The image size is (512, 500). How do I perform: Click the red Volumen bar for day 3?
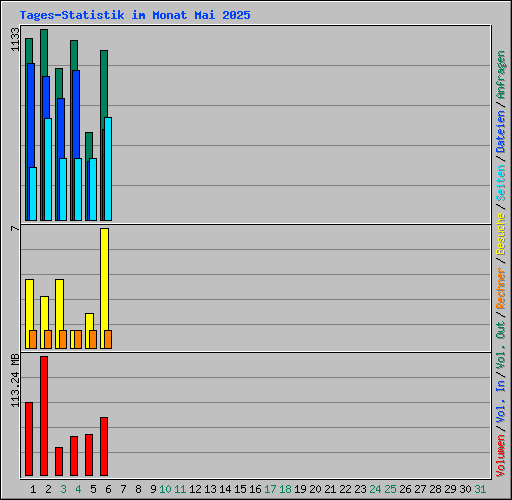tap(59, 461)
